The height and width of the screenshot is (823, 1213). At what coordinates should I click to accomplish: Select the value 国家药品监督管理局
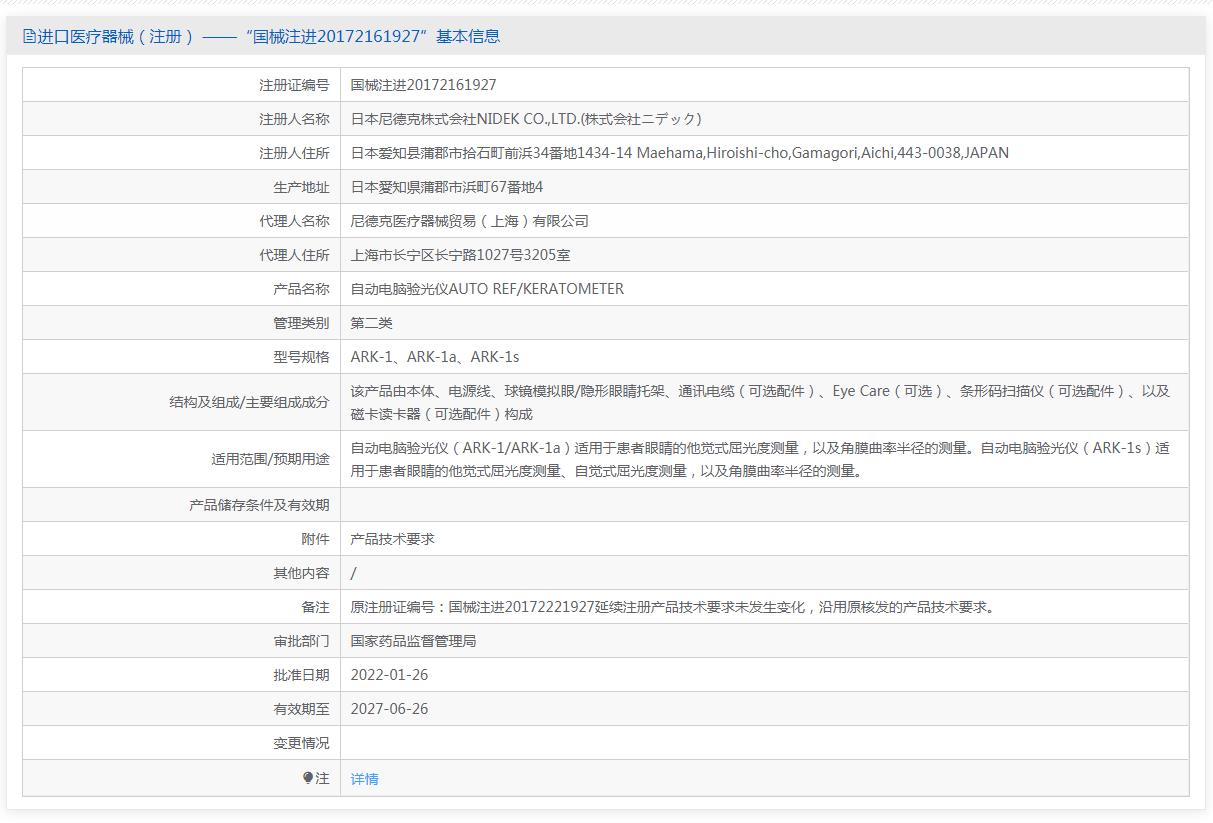(414, 641)
